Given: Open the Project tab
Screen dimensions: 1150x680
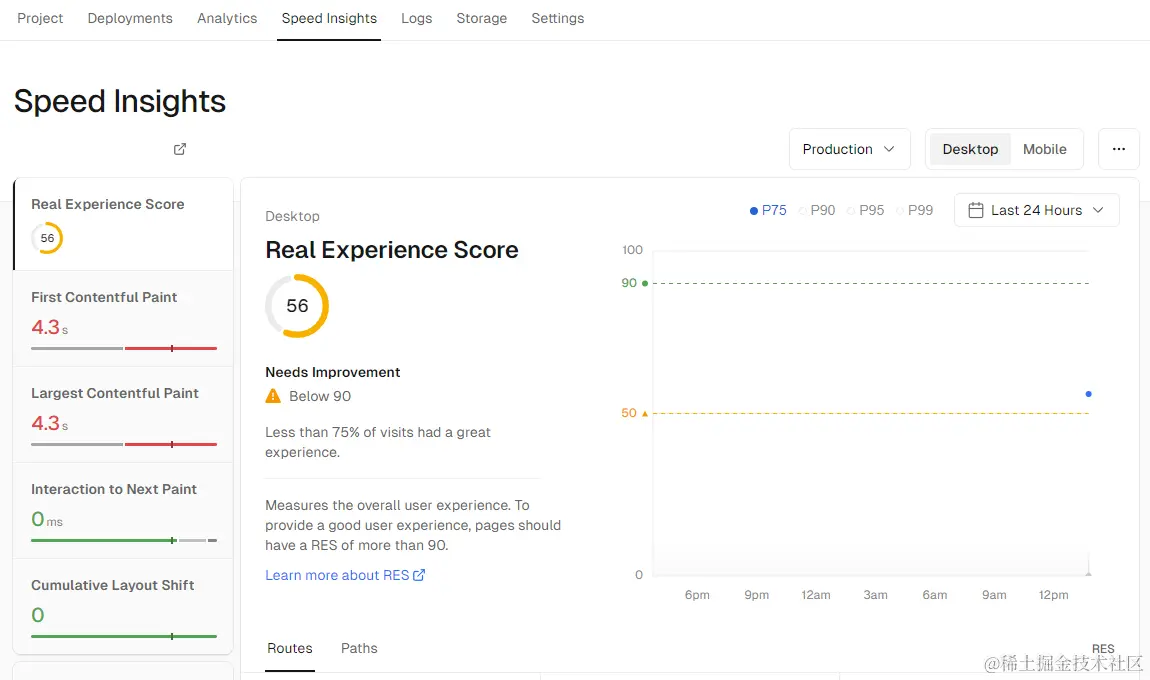Looking at the screenshot, I should pos(40,18).
